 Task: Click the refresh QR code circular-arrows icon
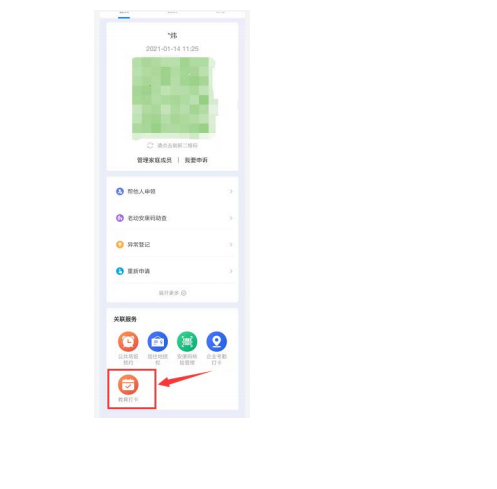150,145
